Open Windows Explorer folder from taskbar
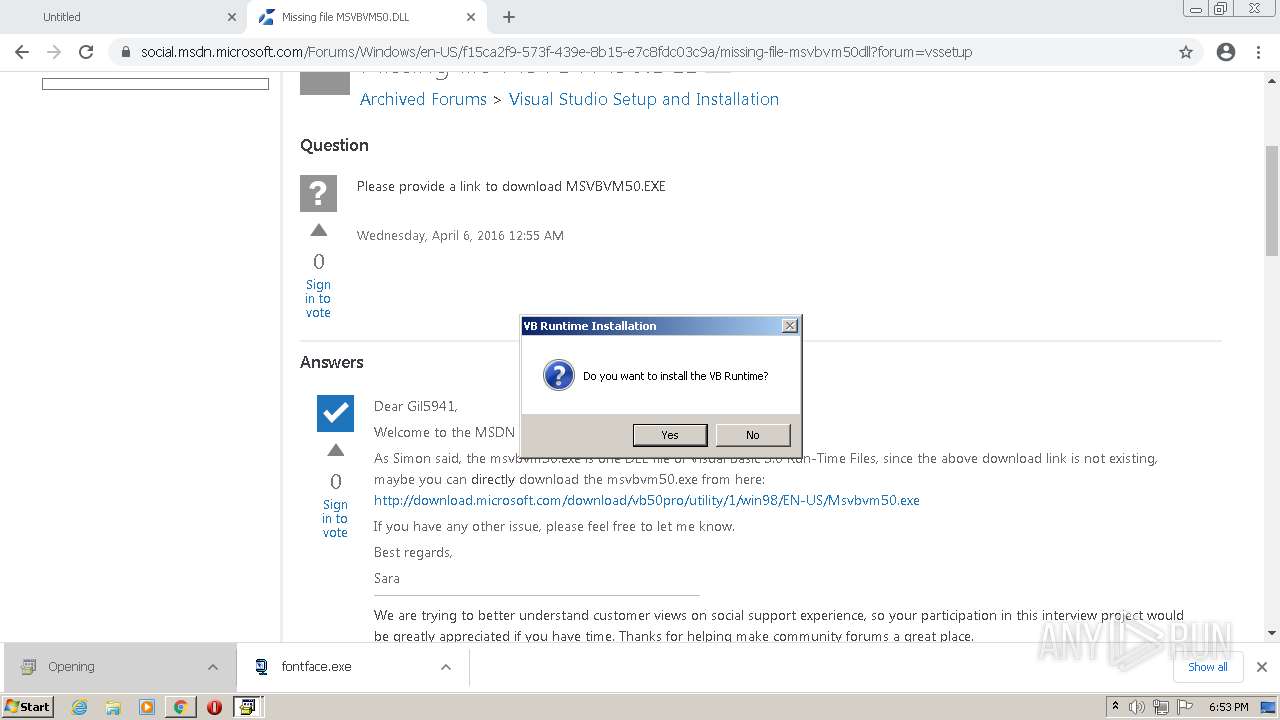Image resolution: width=1280 pixels, height=720 pixels. [x=113, y=707]
